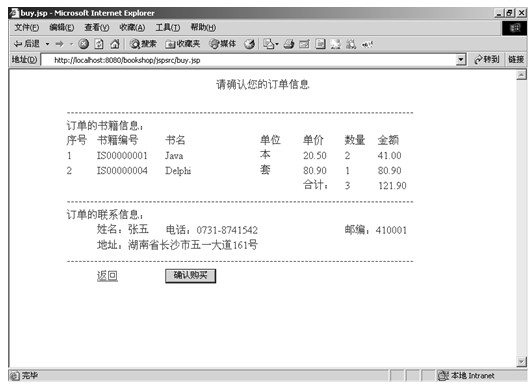Open the Favorites (收藏夹) toolbar button

183,44
